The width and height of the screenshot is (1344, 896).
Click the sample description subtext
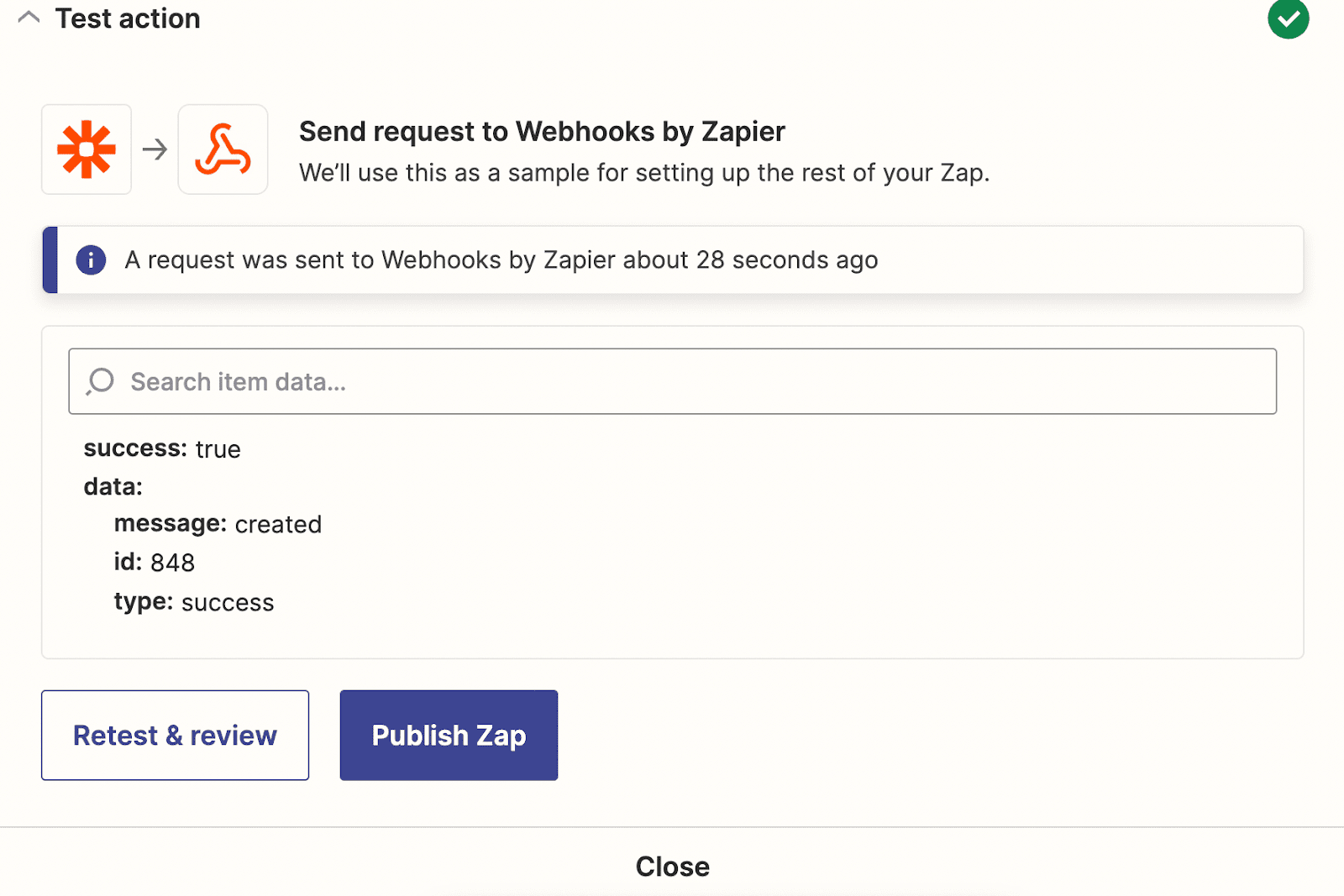[x=644, y=173]
